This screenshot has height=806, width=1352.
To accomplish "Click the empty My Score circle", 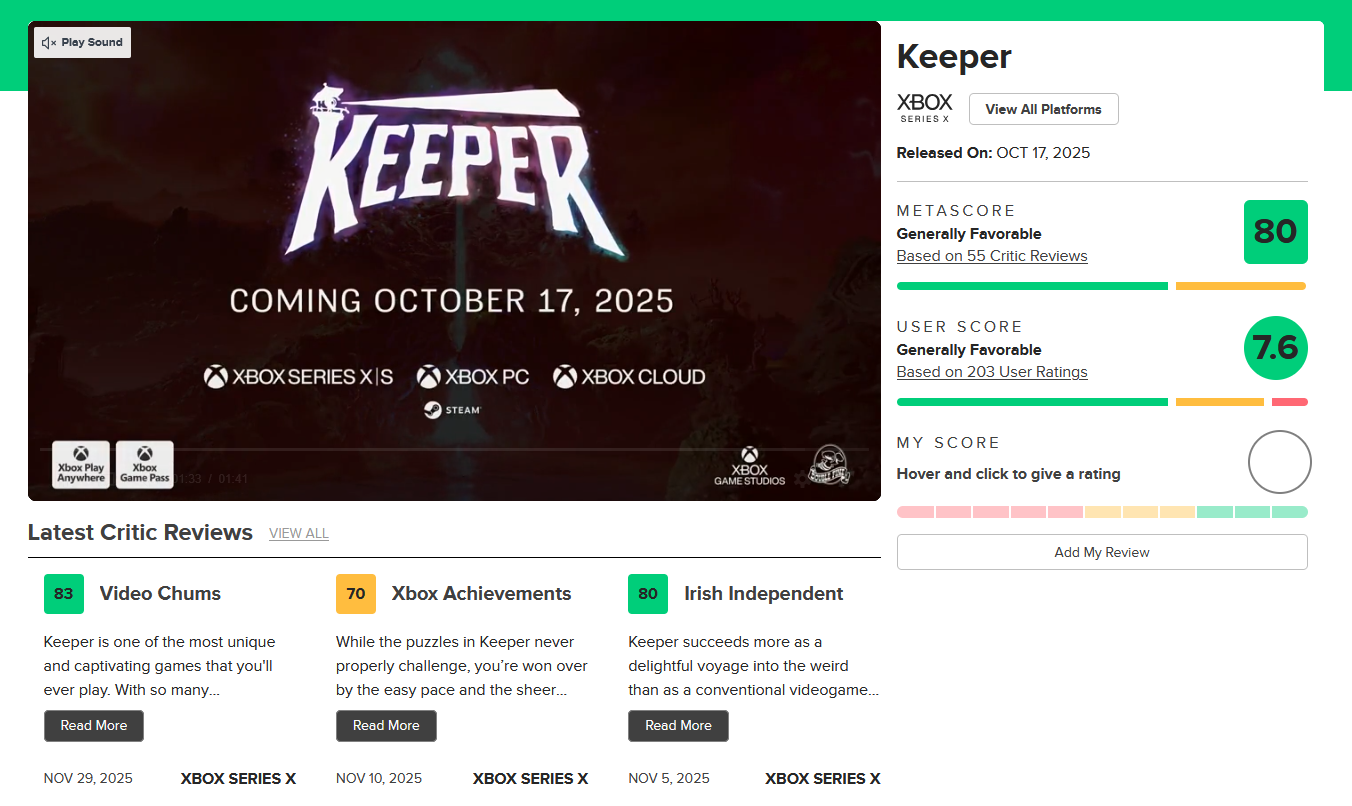I will point(1279,462).
